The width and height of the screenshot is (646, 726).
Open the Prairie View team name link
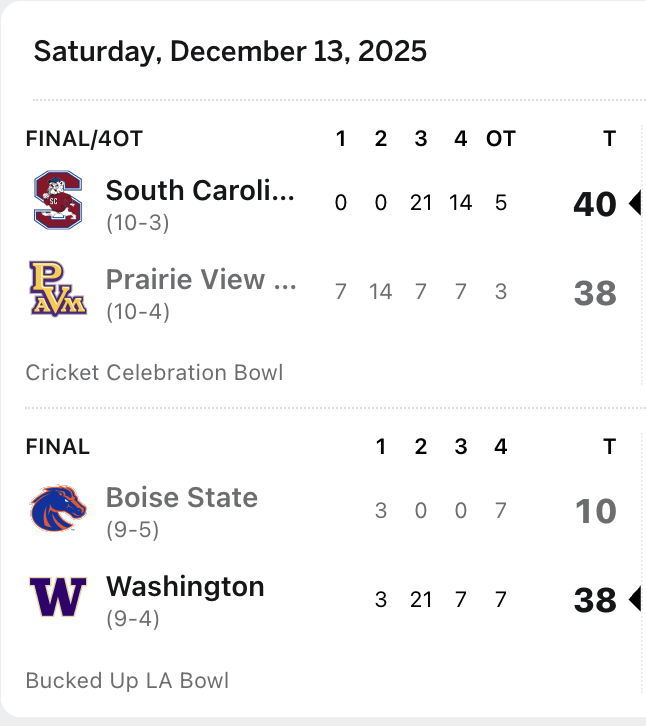[200, 279]
